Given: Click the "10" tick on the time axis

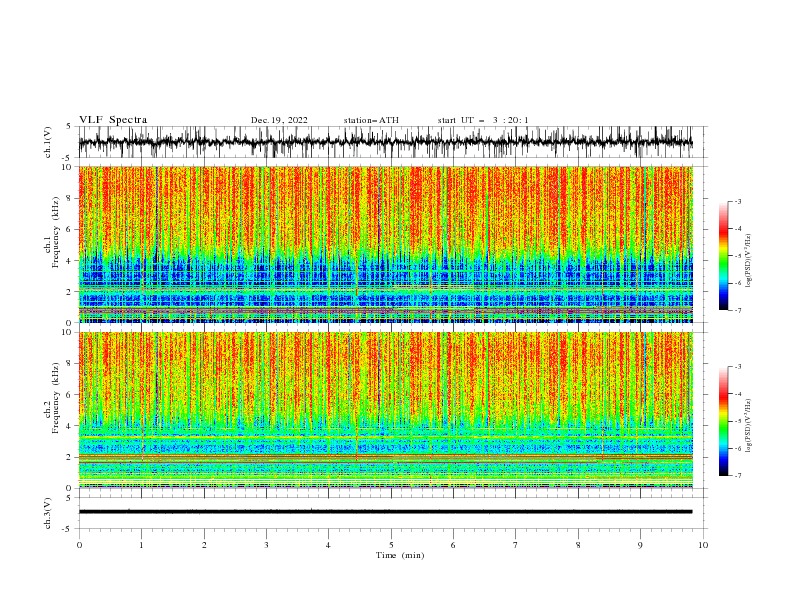Looking at the screenshot, I should pos(703,545).
